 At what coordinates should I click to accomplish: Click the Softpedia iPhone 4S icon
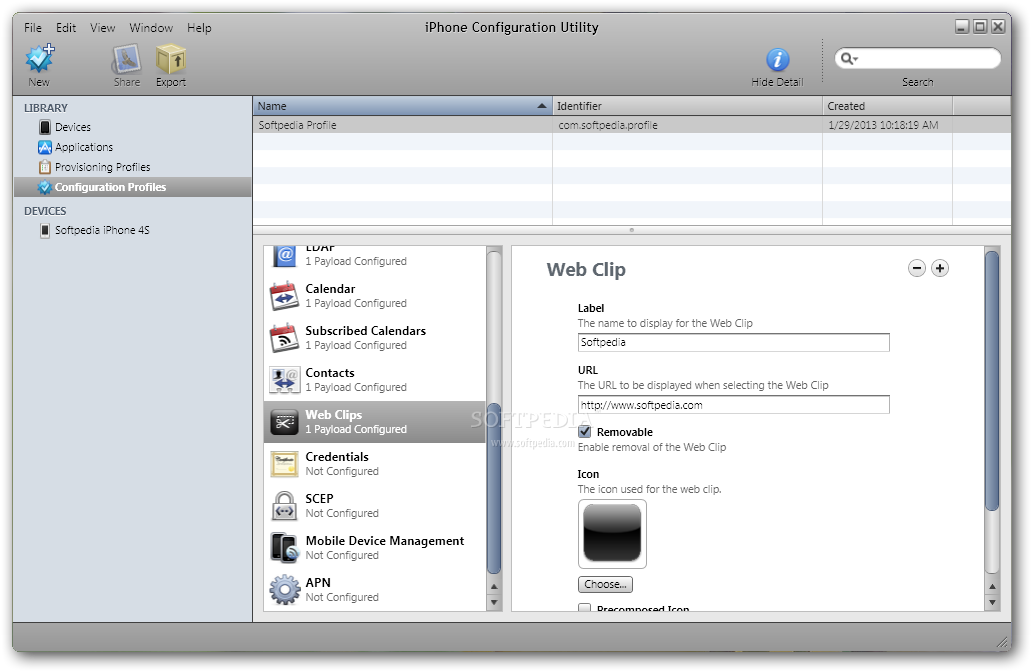pyautogui.click(x=45, y=230)
